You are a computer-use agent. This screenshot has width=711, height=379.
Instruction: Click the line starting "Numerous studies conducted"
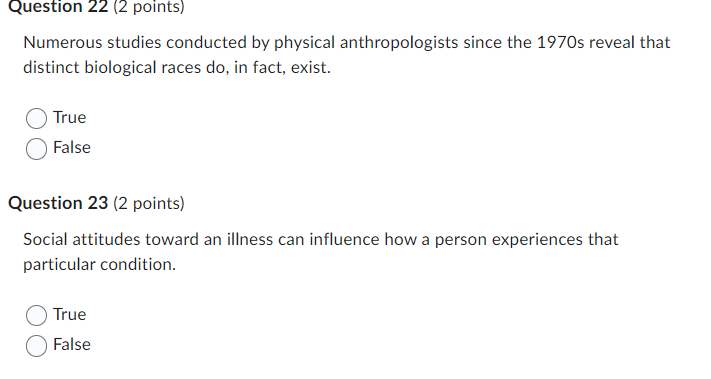pos(346,43)
